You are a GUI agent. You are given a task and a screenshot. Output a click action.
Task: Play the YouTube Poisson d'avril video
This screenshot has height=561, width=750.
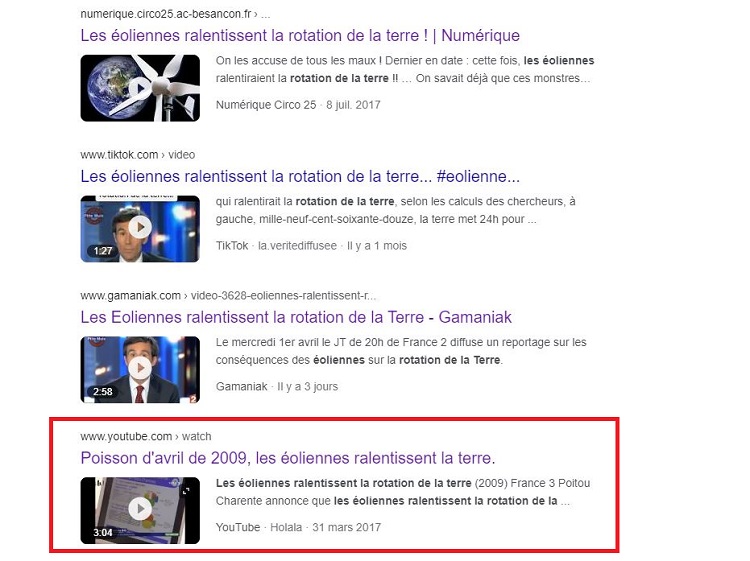140,510
